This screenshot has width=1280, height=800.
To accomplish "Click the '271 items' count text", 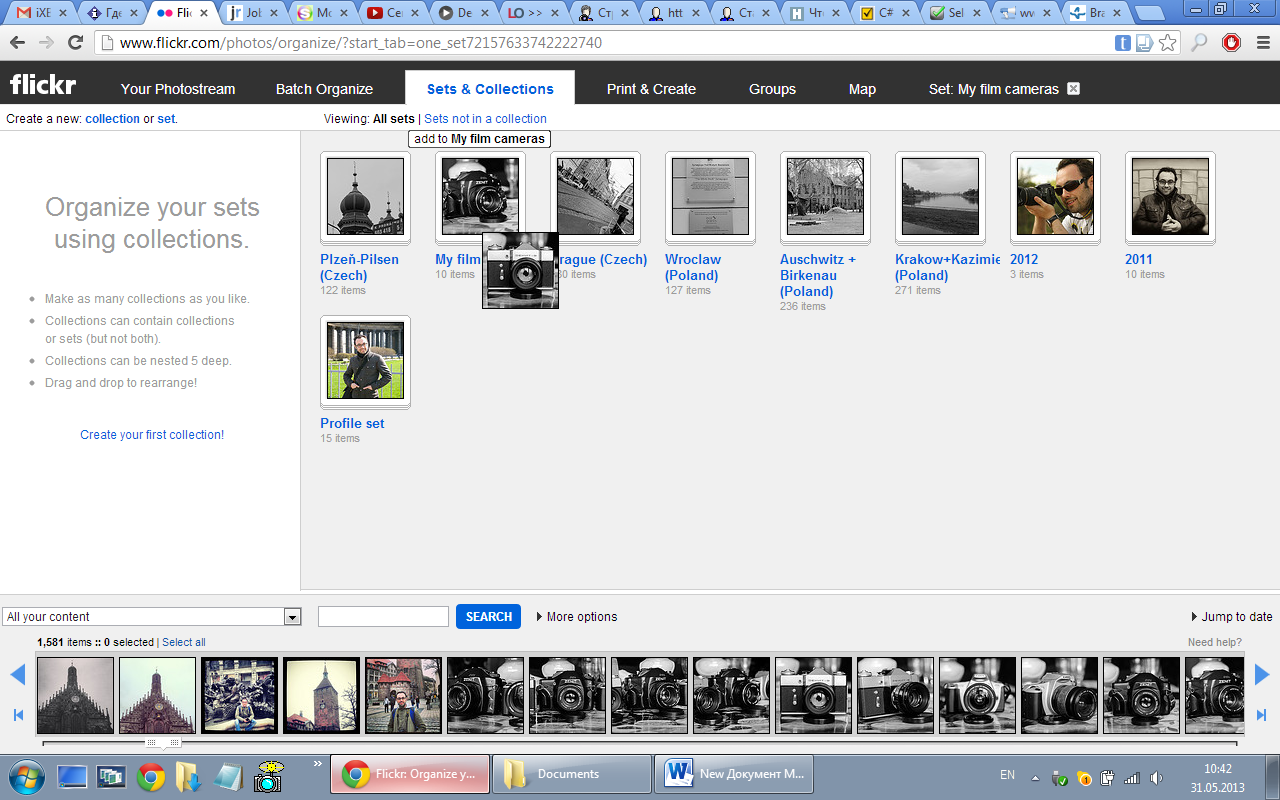I will 918,290.
